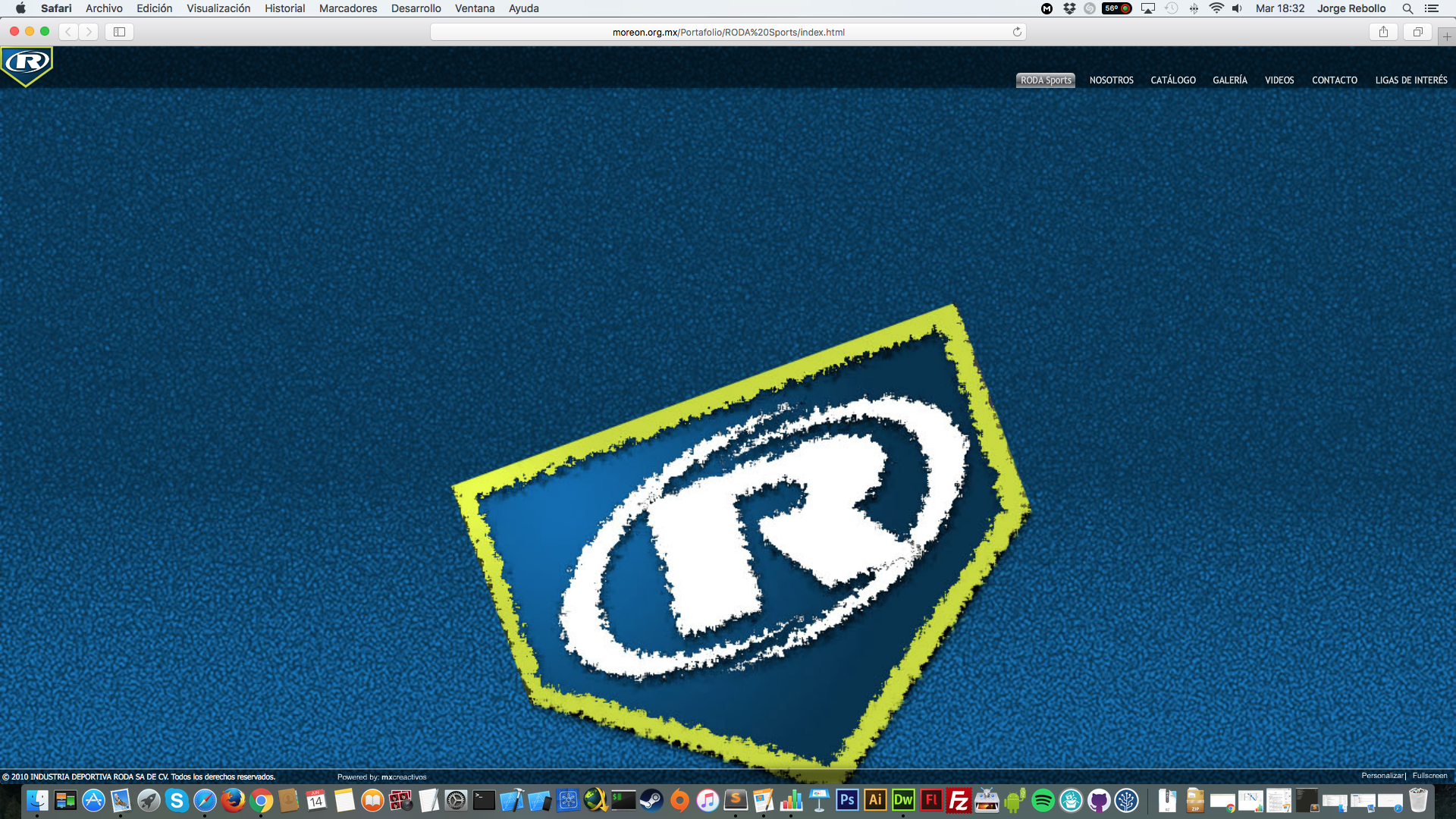The width and height of the screenshot is (1456, 819).
Task: Open Spotlight search in the menu bar
Action: click(x=1407, y=8)
